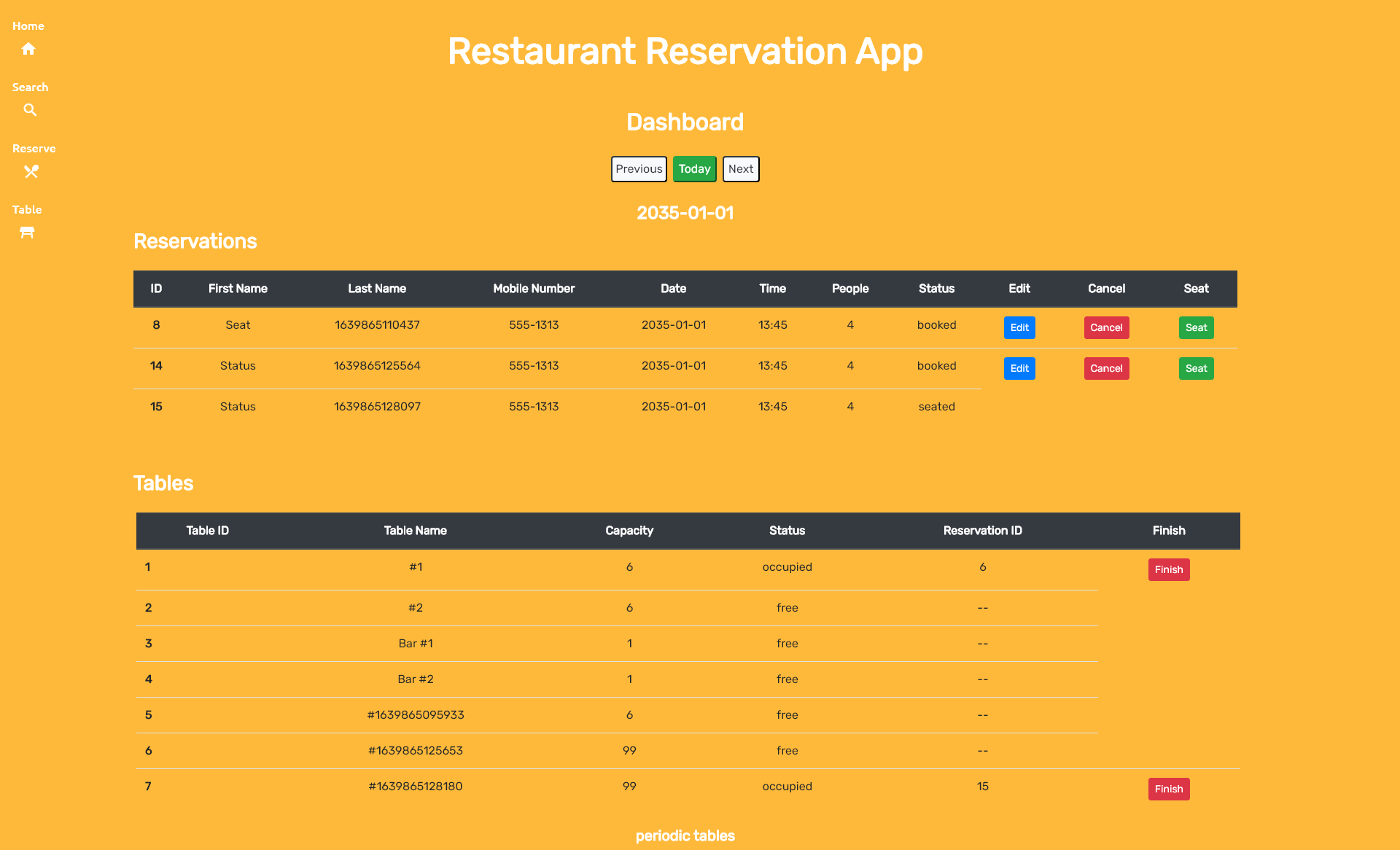Go to the Previous day
Image resolution: width=1400 pixels, height=850 pixels.
coord(639,169)
